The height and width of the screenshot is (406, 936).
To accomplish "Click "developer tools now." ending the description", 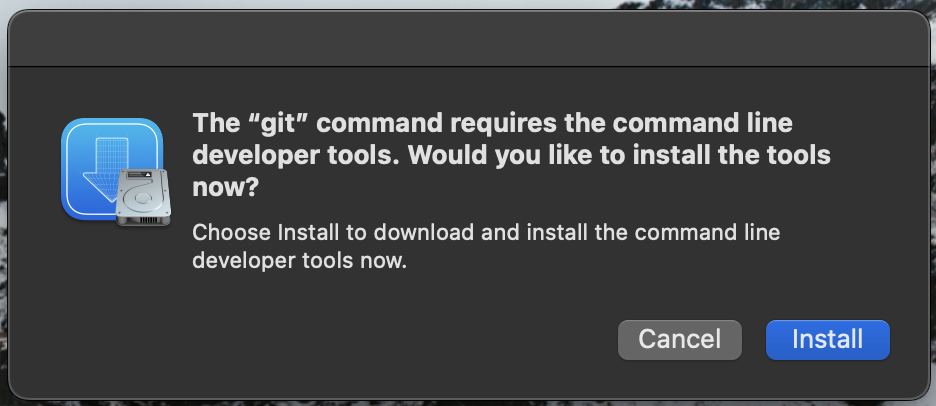I will [299, 261].
